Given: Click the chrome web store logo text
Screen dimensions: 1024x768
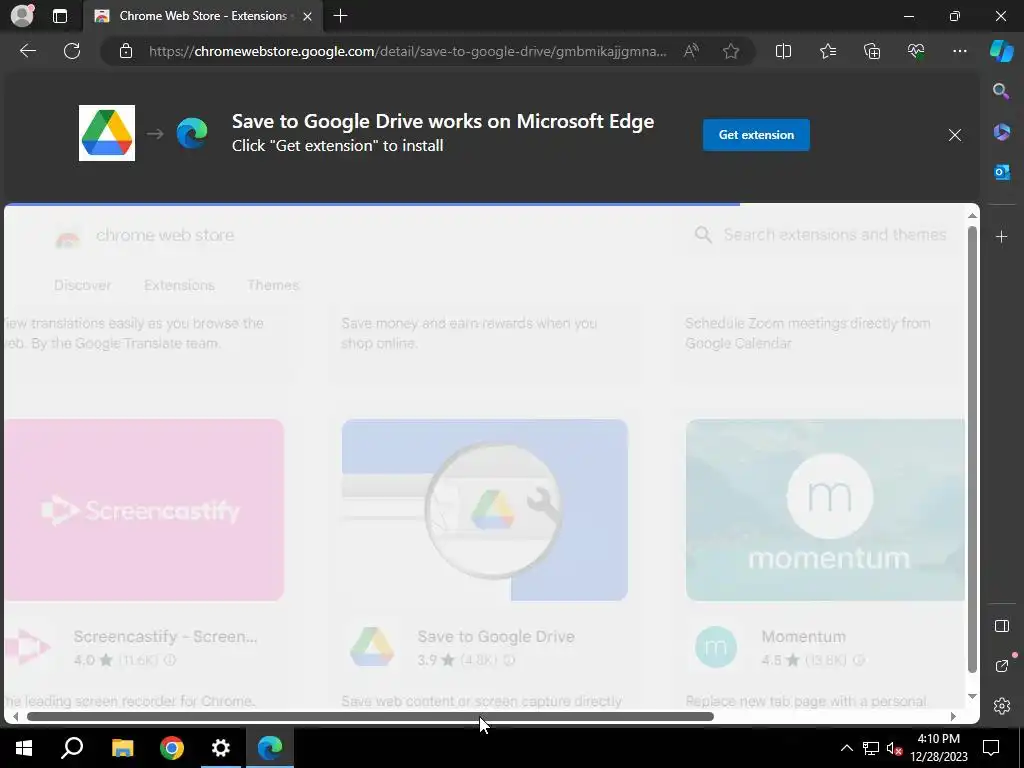Looking at the screenshot, I should [165, 235].
